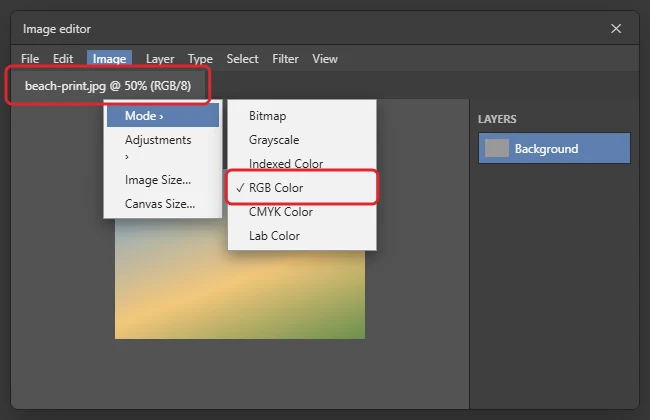Open the Layer menu
Screen dimensions: 650x420
click(160, 59)
